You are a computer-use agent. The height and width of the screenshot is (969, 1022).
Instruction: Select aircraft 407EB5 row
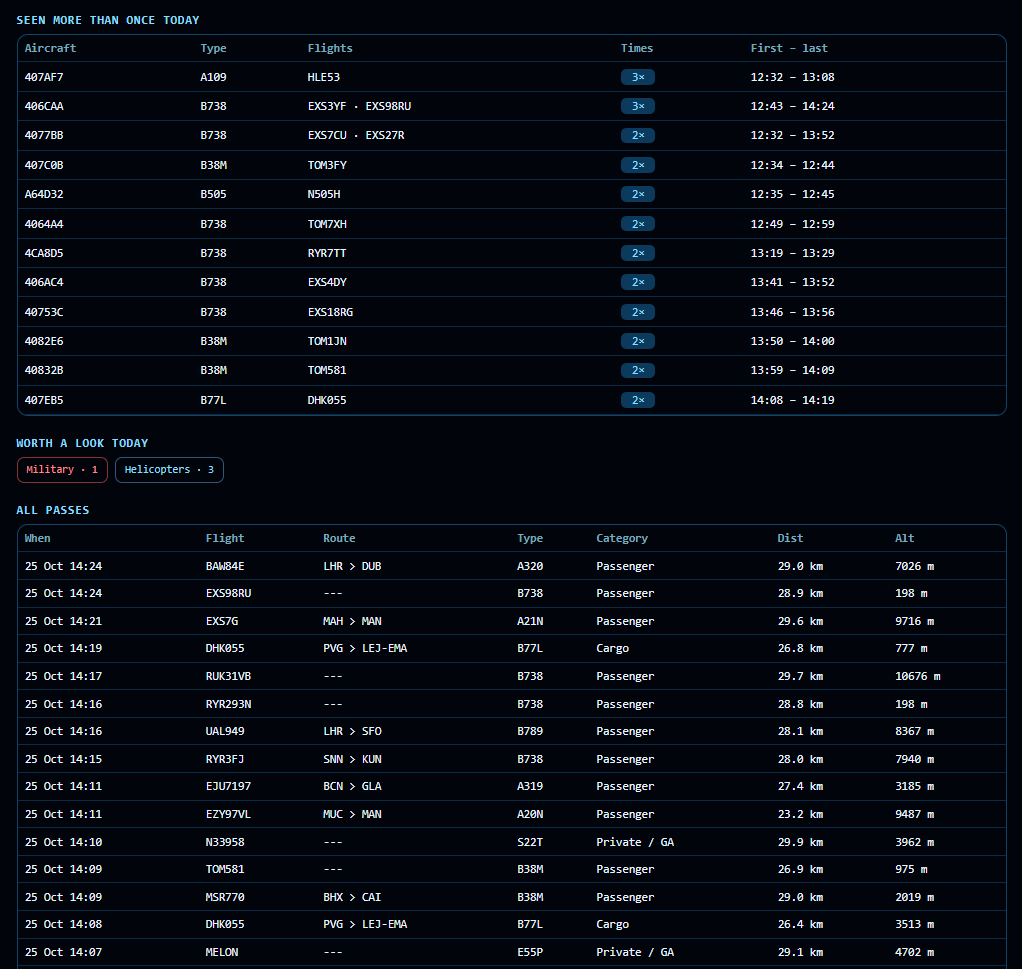pyautogui.click(x=512, y=400)
